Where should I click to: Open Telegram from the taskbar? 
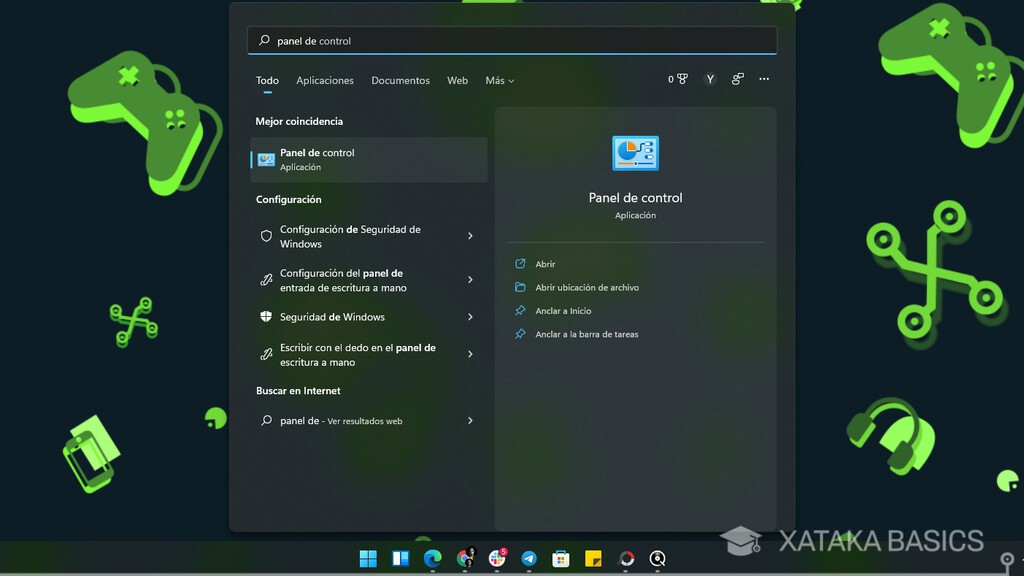point(529,559)
